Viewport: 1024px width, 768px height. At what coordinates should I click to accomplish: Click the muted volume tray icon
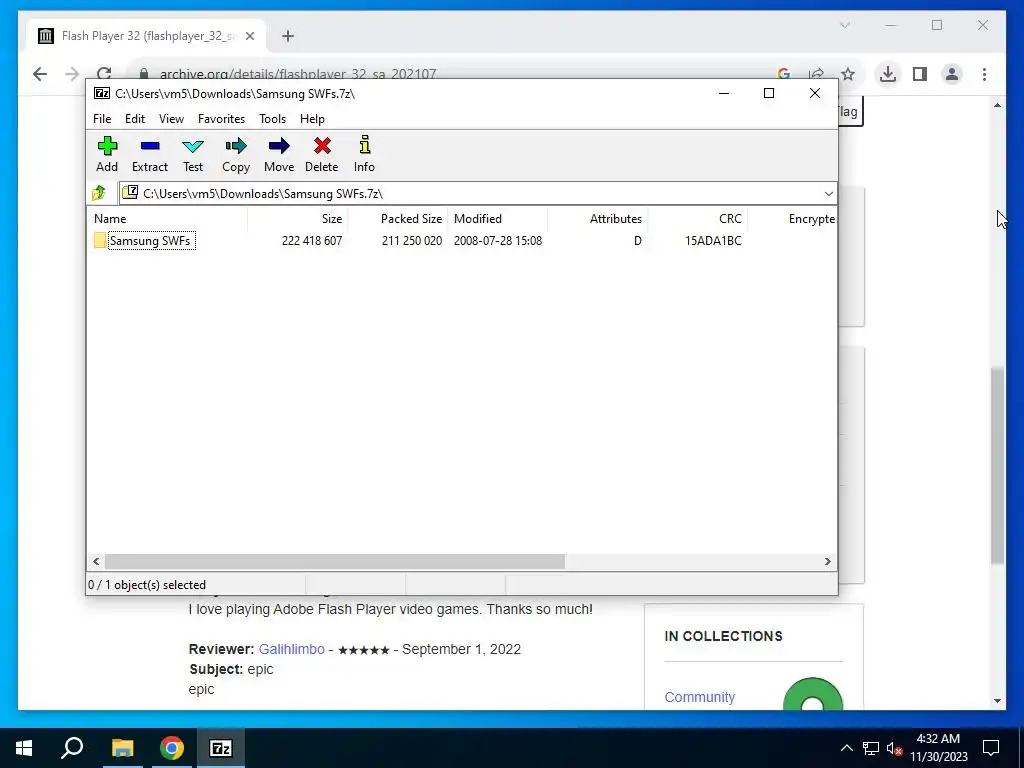click(x=895, y=748)
